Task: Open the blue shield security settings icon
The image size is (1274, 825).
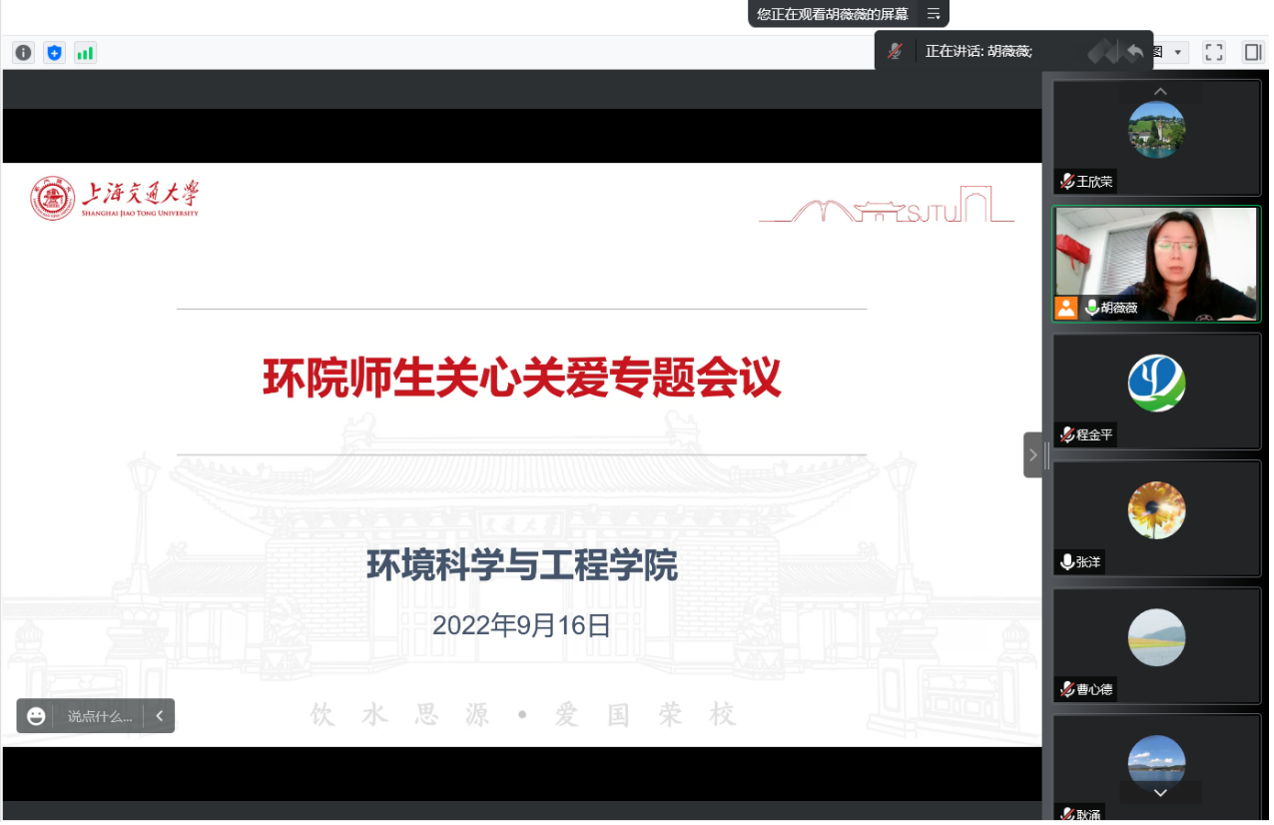Action: click(x=54, y=52)
